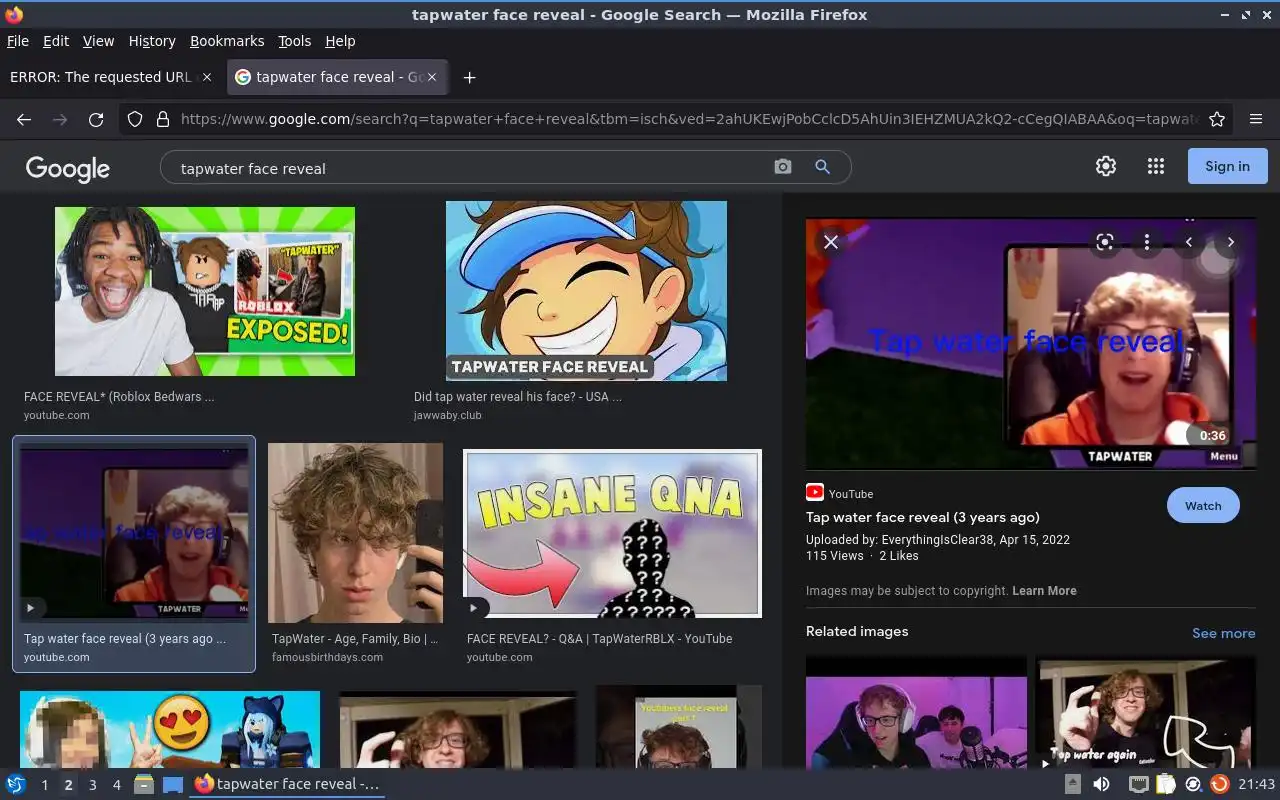Open the file manager taskbar icon
This screenshot has width=1280, height=800.
coord(144,784)
